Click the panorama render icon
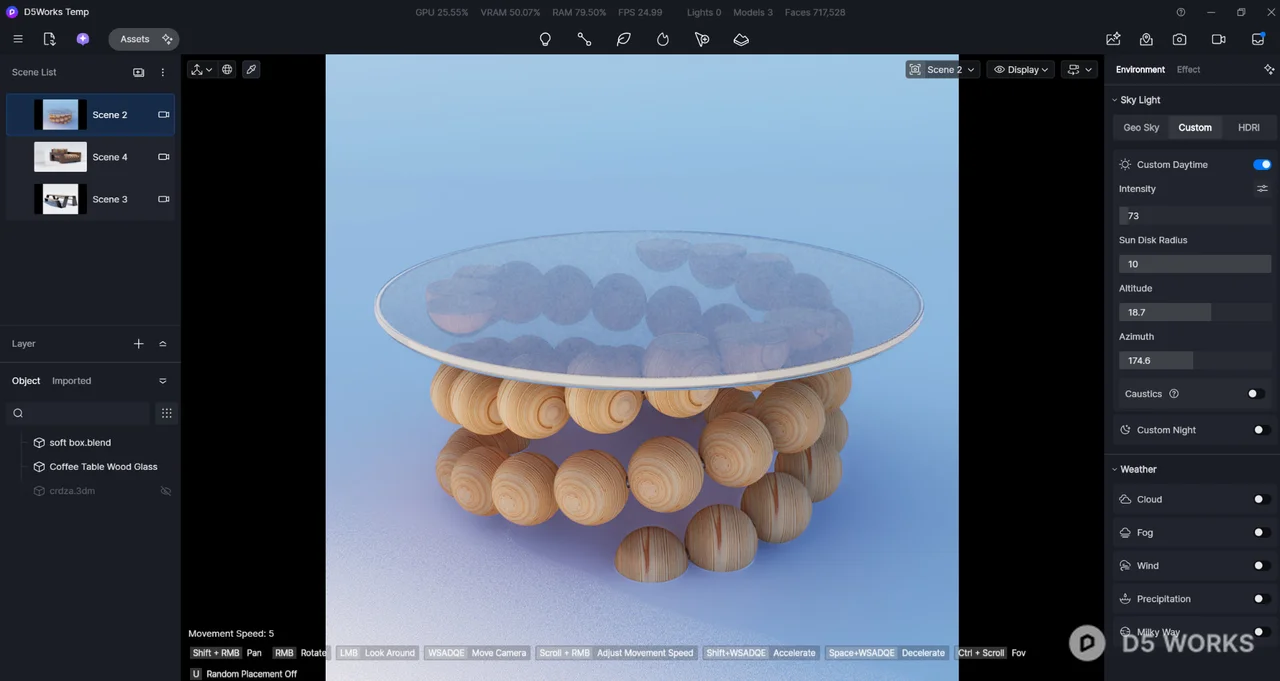 pos(1146,39)
